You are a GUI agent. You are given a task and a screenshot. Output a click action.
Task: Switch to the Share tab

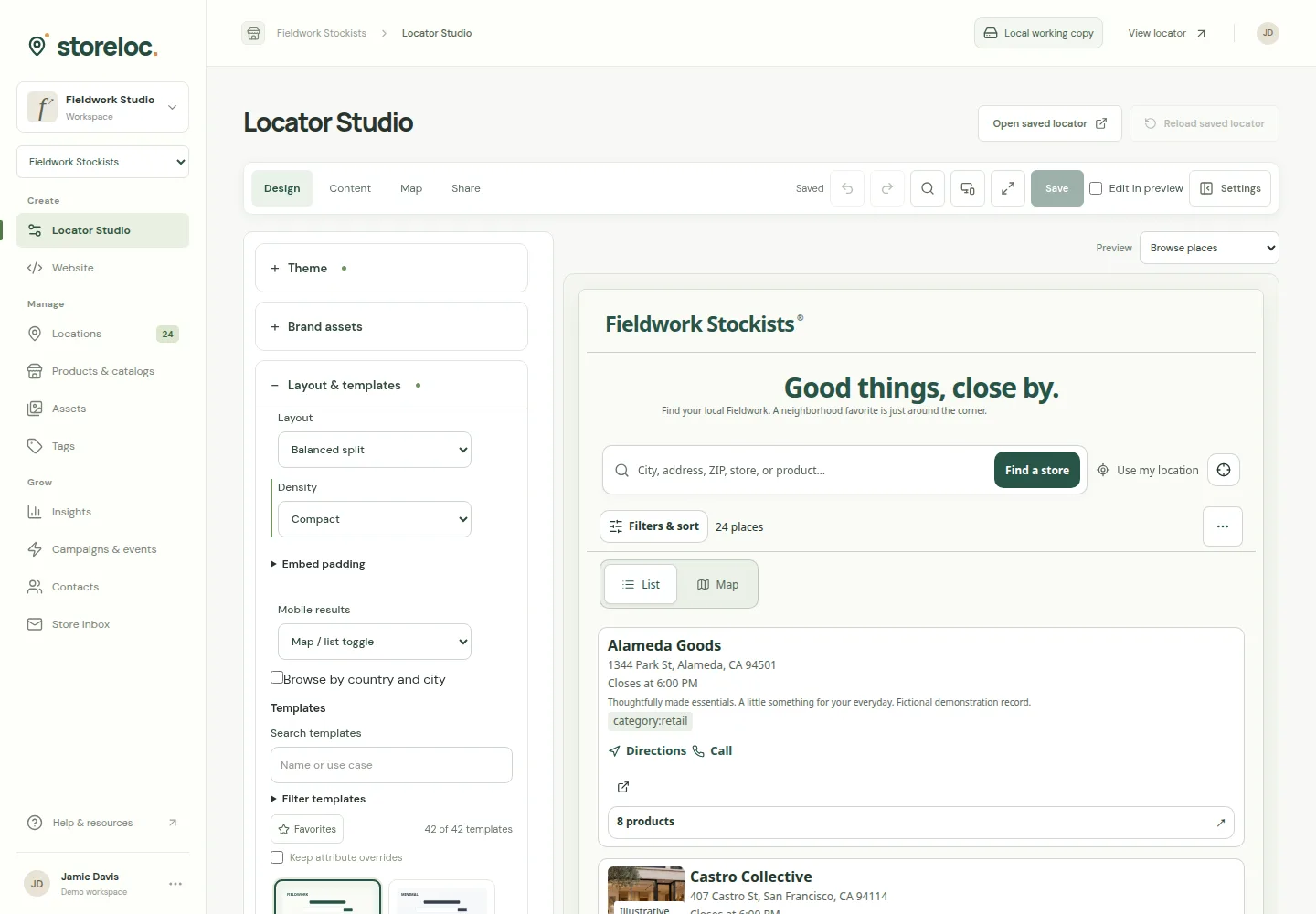pyautogui.click(x=466, y=188)
